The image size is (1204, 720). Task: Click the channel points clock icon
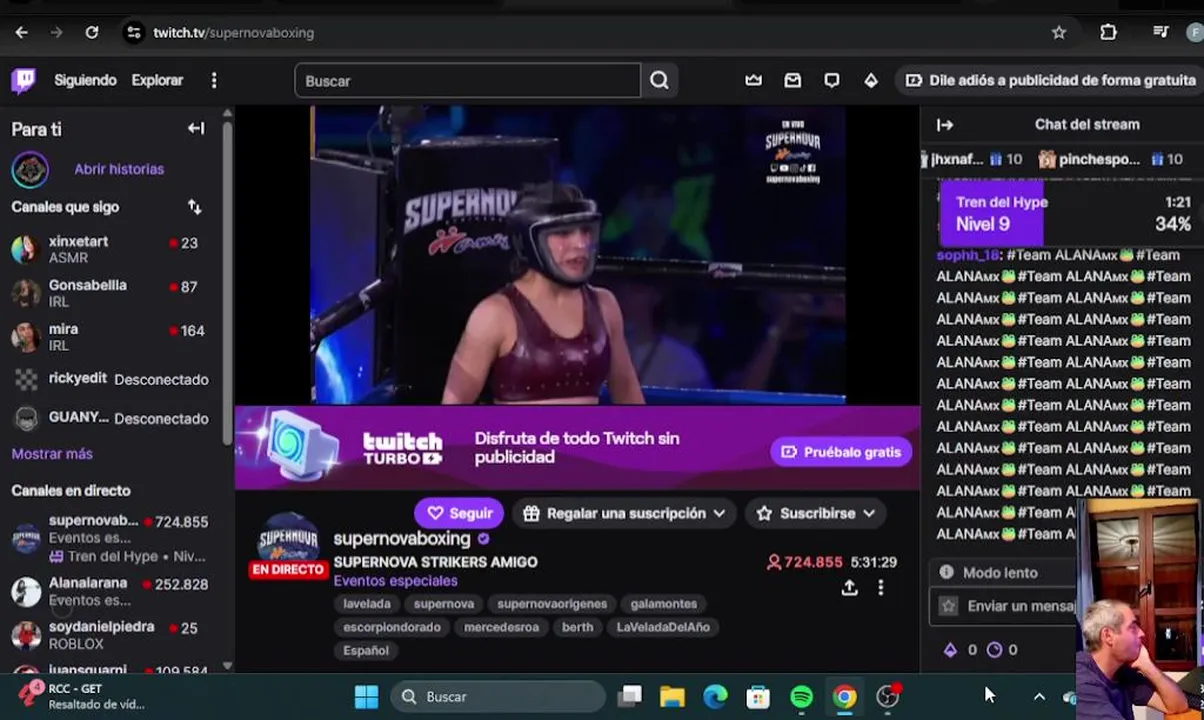(x=994, y=650)
